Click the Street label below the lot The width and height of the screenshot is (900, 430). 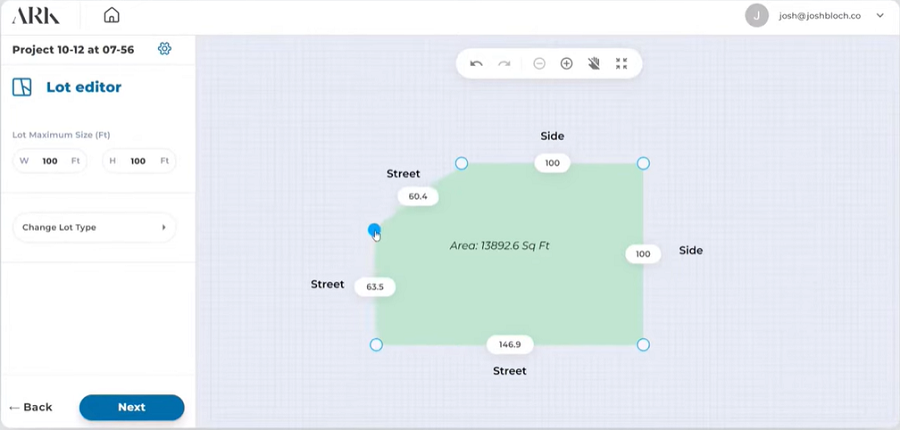[510, 371]
